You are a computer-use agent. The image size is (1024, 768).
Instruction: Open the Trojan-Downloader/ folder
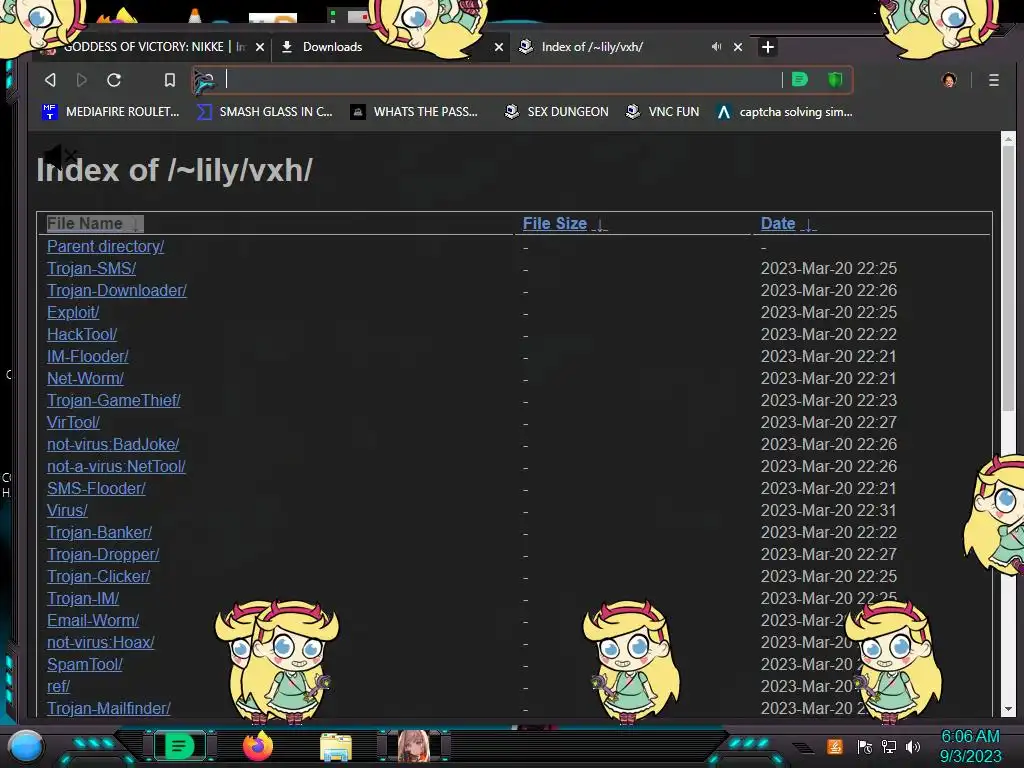[x=117, y=290]
